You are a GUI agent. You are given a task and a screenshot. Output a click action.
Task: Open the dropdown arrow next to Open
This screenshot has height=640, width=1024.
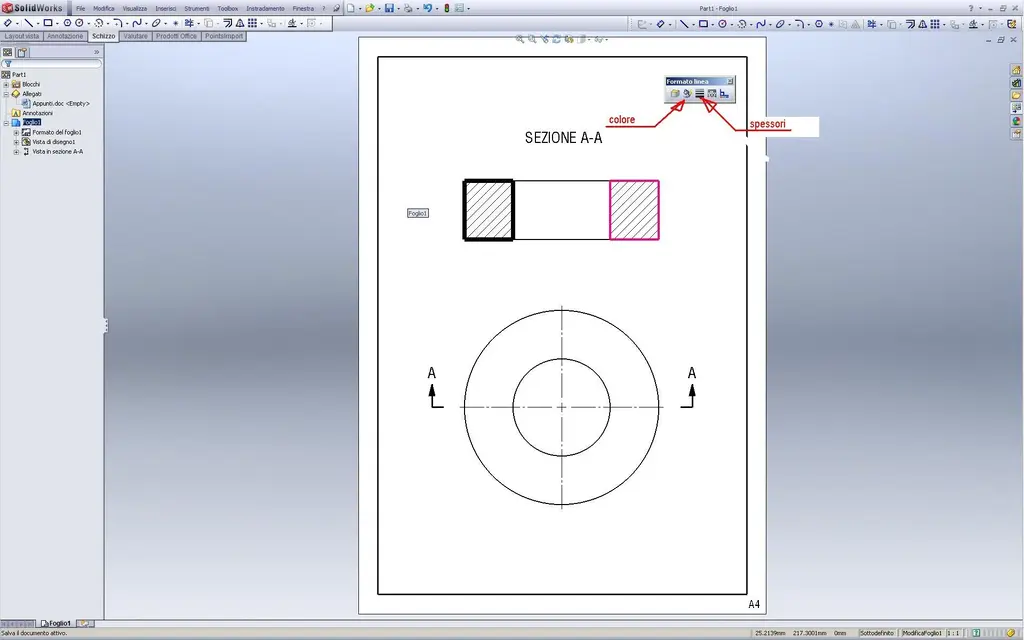coord(379,9)
